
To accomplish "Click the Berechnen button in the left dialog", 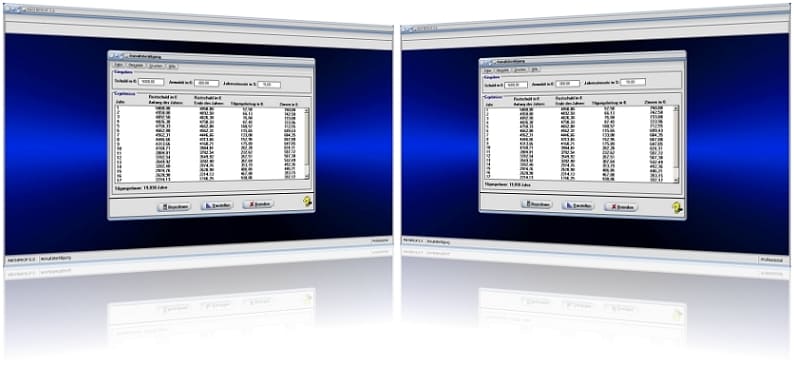I will (x=174, y=207).
